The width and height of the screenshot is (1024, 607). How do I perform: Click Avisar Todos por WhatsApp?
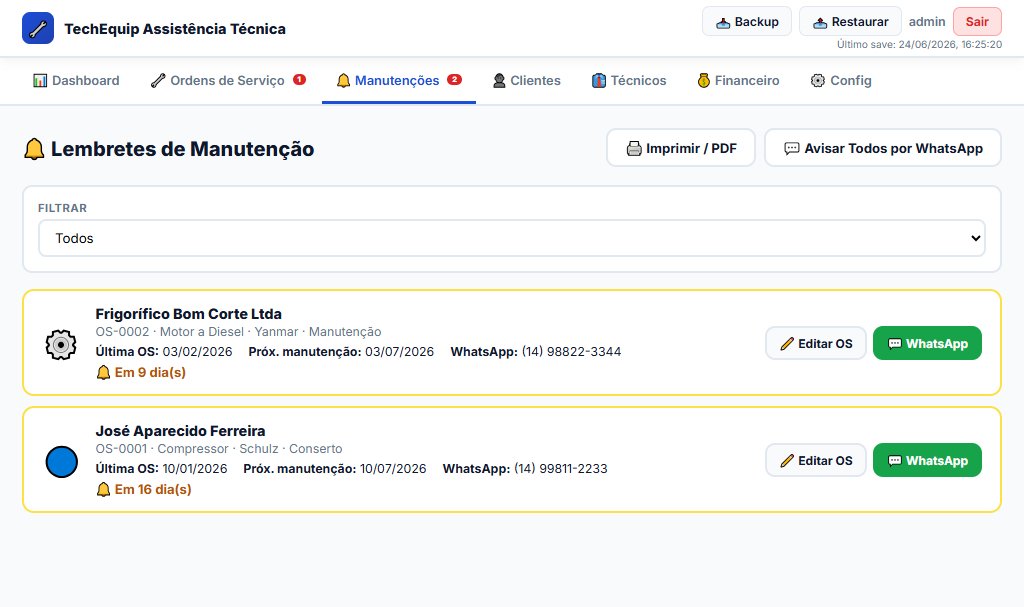point(883,148)
